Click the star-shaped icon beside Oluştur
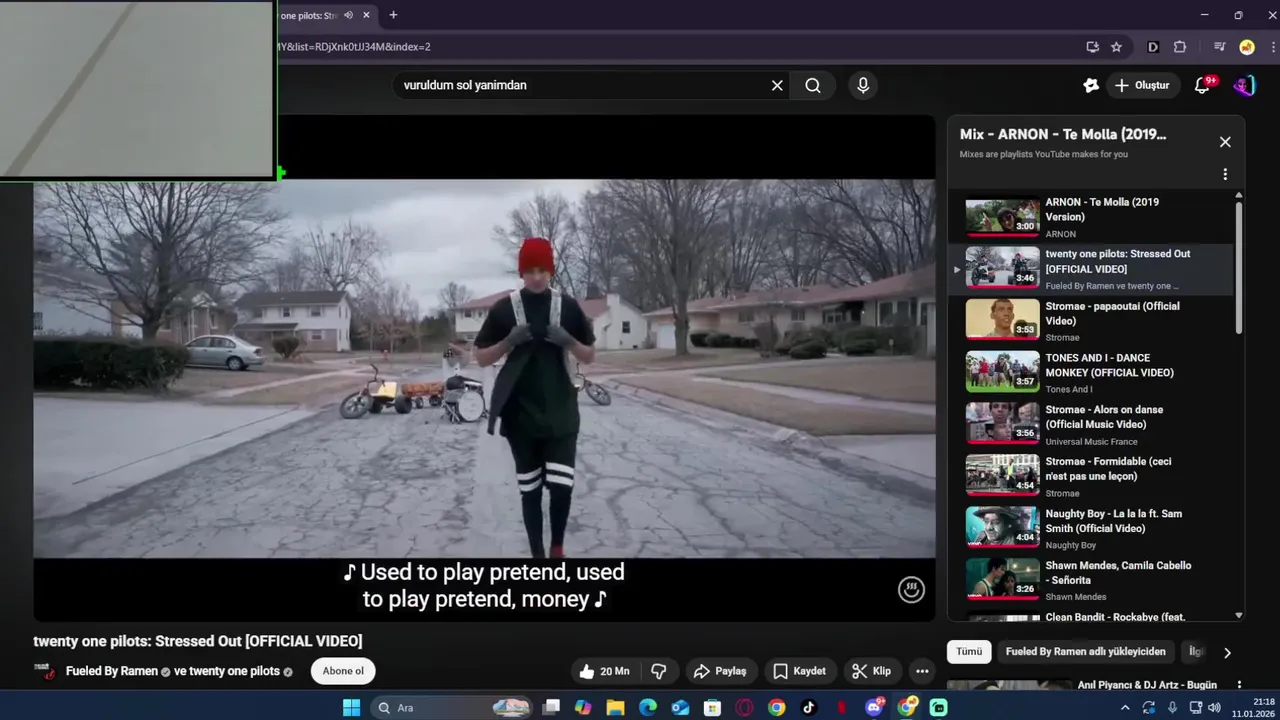 [1091, 85]
